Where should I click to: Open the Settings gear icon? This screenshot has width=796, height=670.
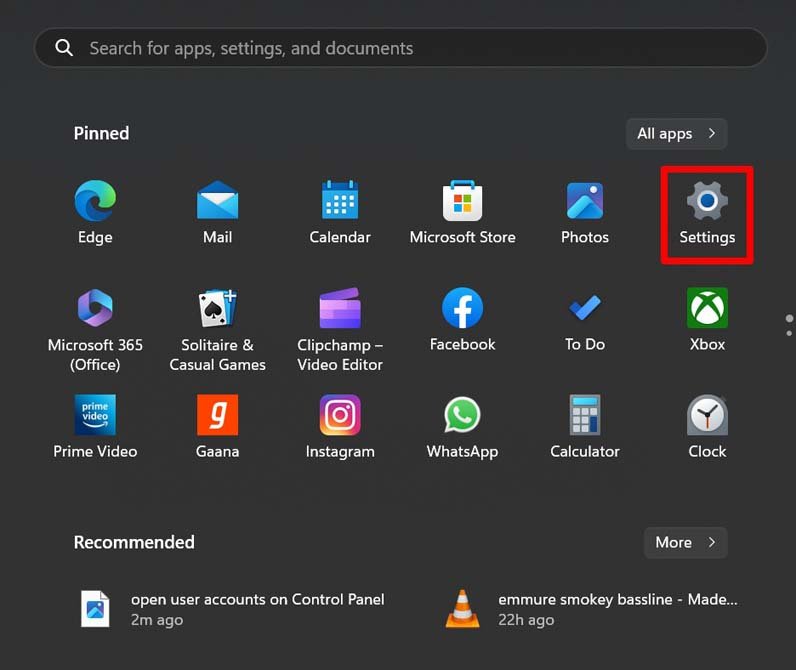point(707,203)
